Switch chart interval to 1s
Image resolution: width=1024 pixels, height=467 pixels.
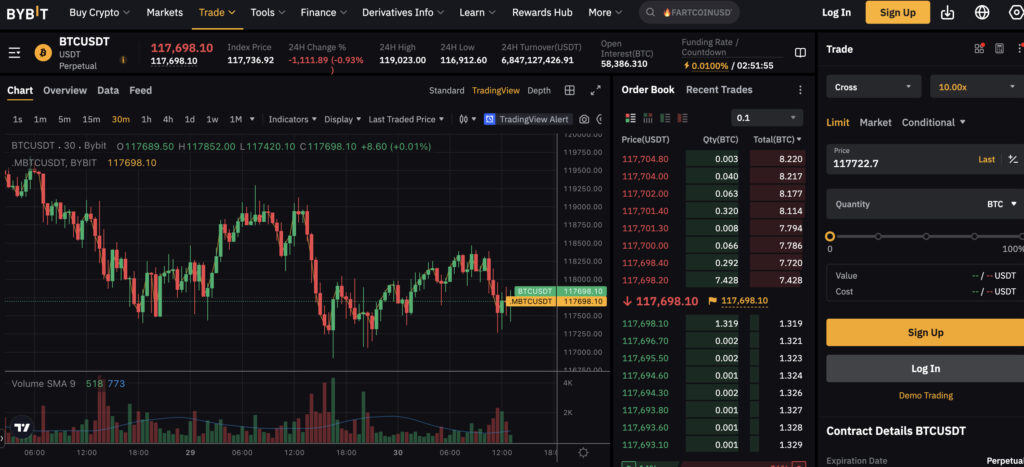click(x=18, y=120)
